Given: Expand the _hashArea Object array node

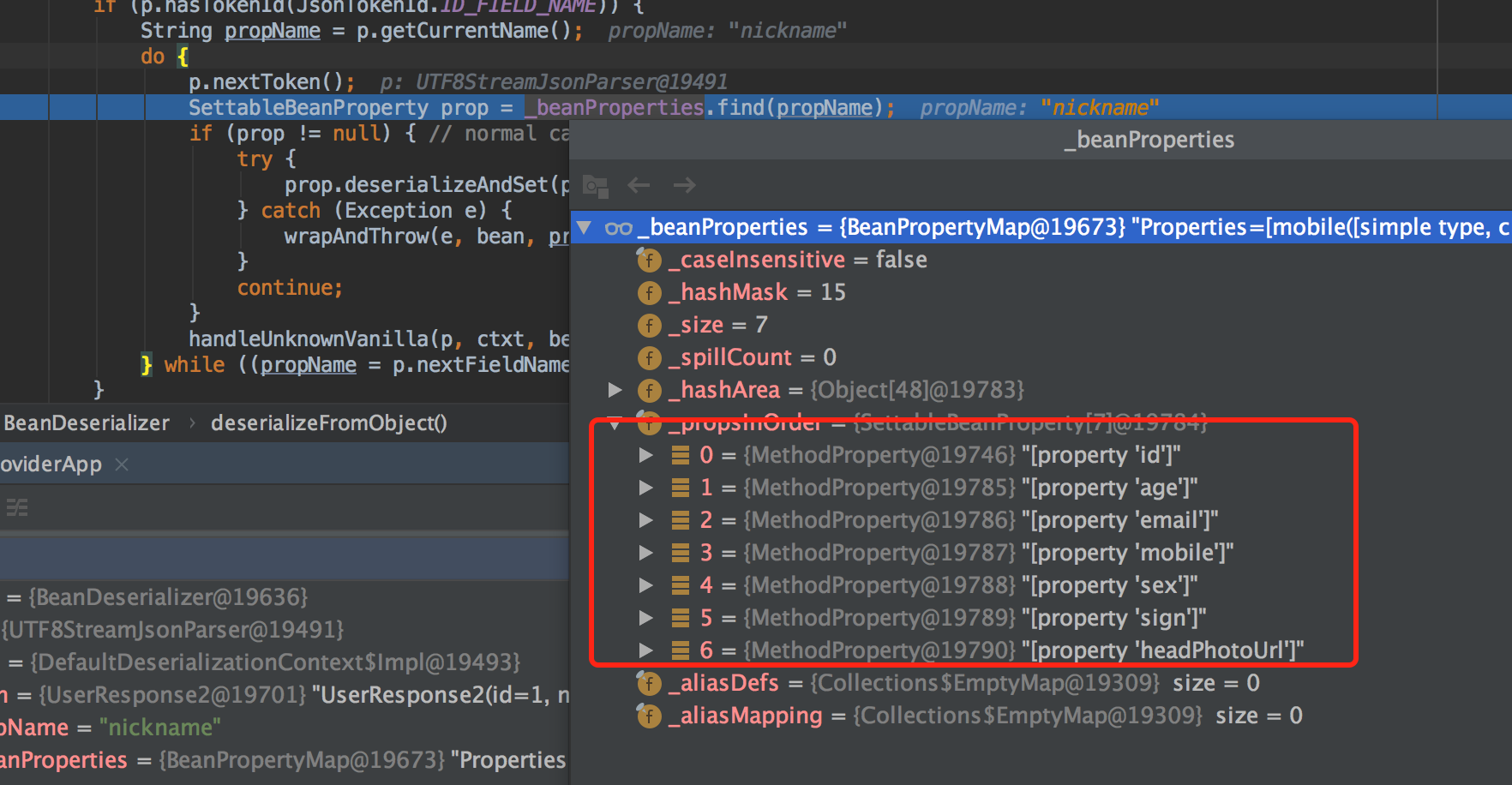Looking at the screenshot, I should click(615, 390).
